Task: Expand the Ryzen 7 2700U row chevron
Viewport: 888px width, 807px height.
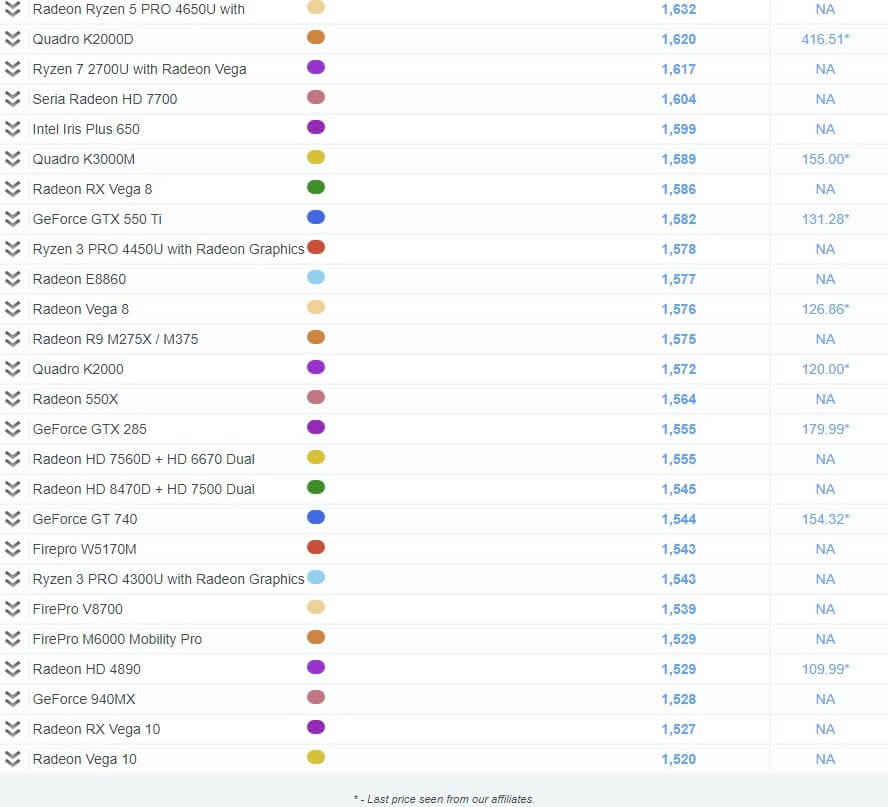Action: [x=12, y=69]
